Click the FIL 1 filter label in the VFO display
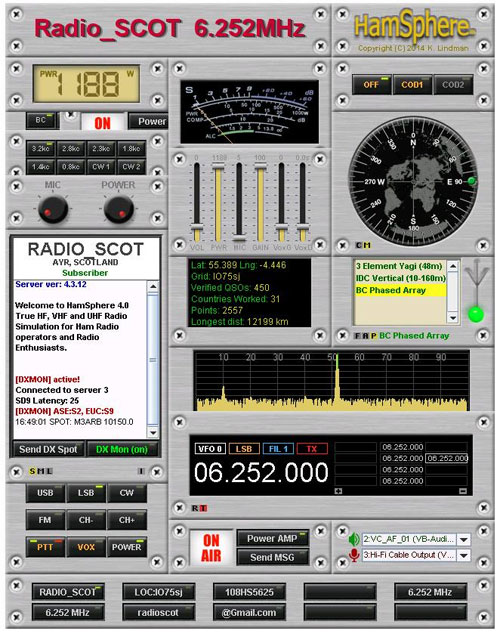The height and width of the screenshot is (634, 500). [278, 449]
